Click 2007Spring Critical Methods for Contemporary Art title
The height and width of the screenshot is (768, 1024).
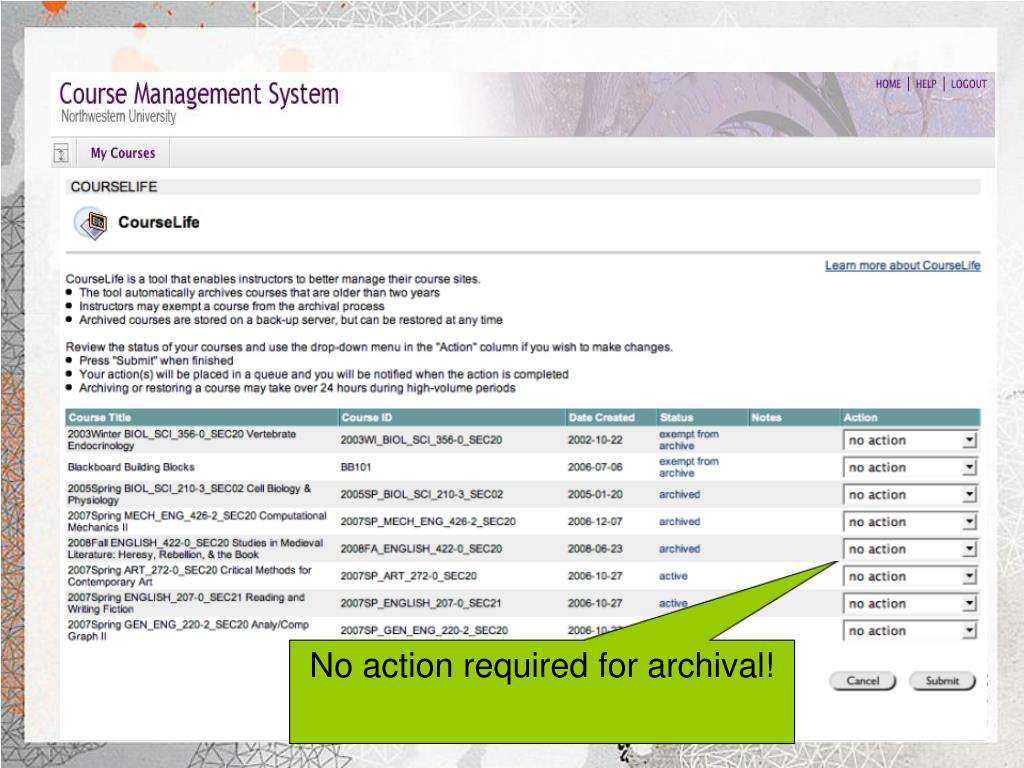click(189, 576)
